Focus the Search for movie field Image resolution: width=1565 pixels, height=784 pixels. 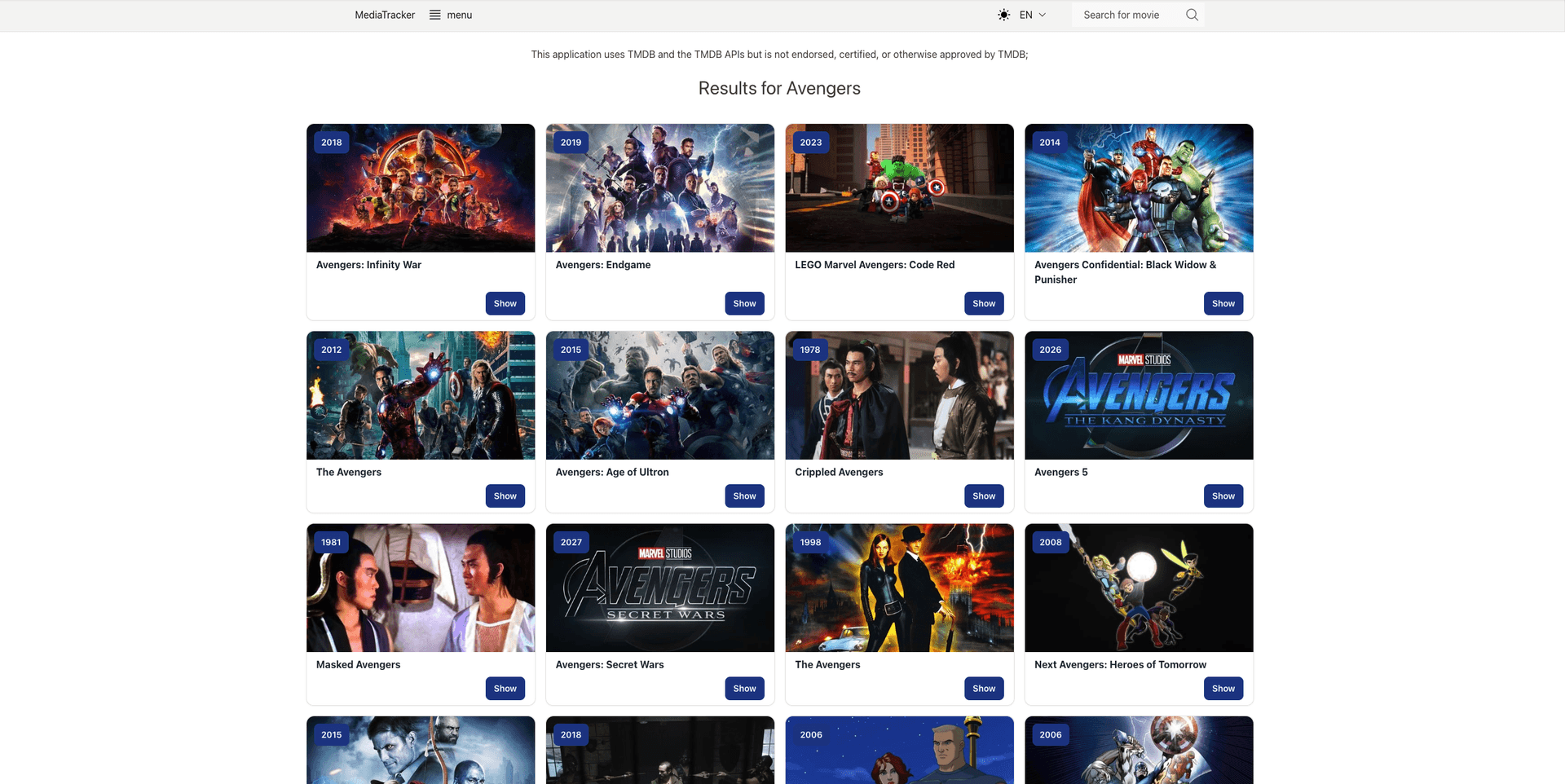(1129, 15)
